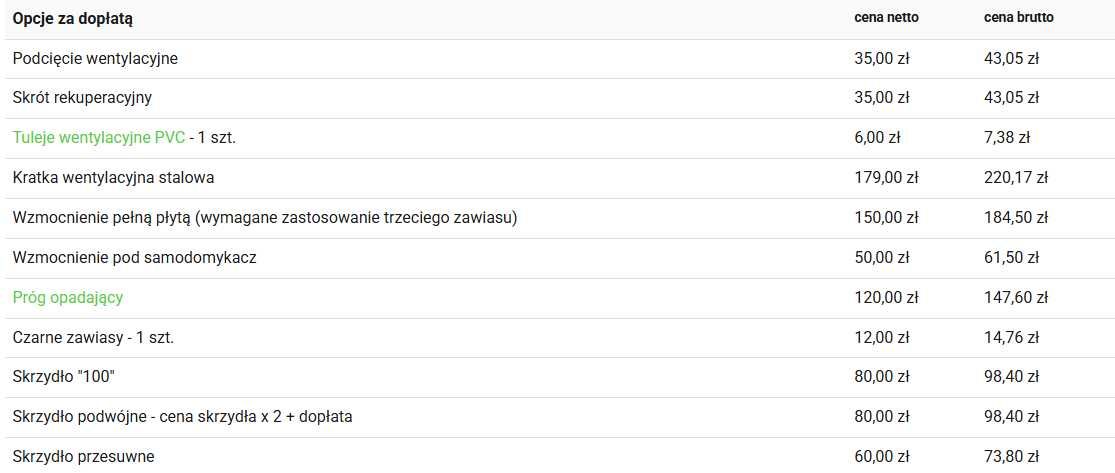Click the Skrzydło podwójne row text
1115x473 pixels.
coord(182,417)
